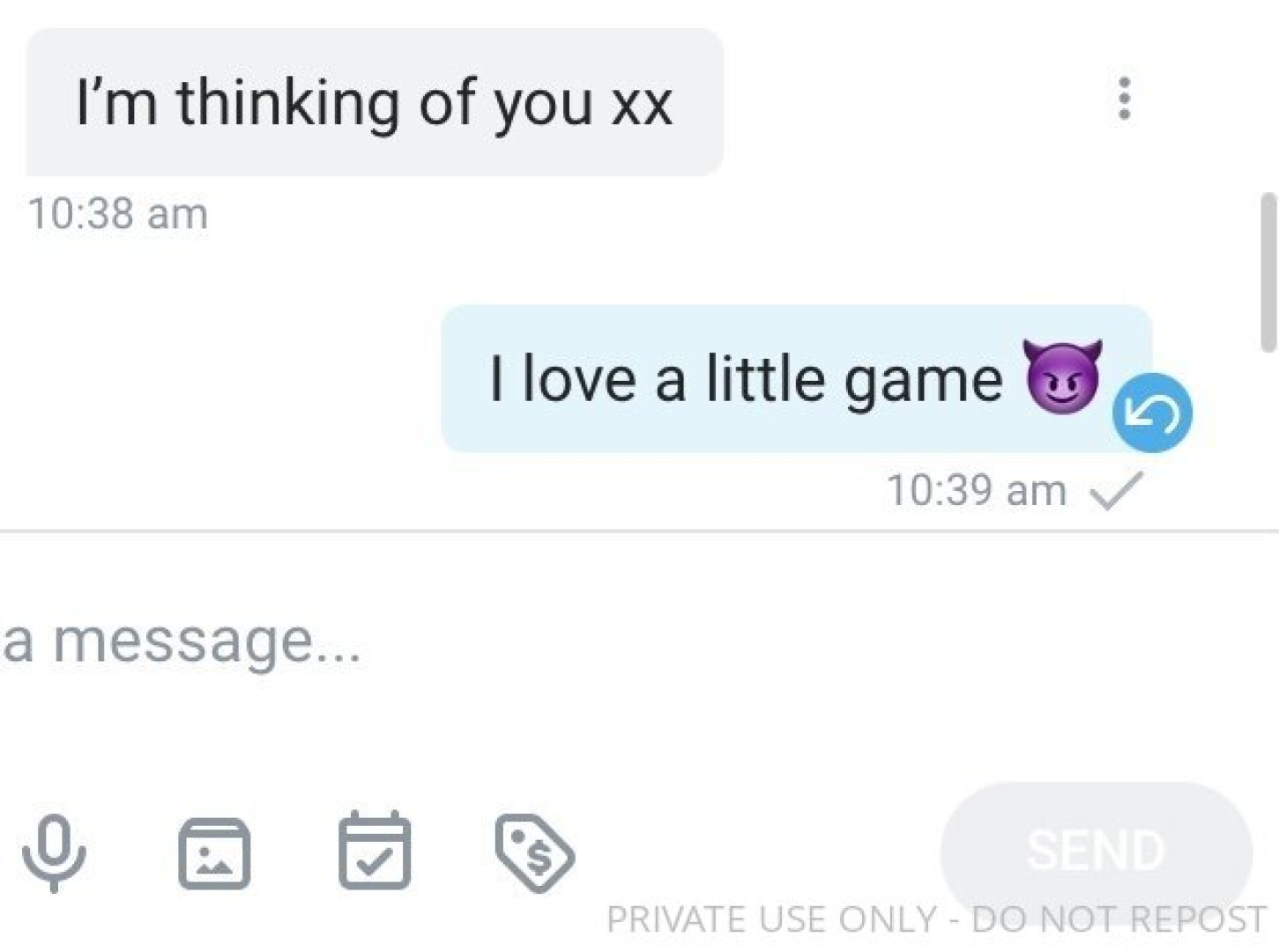Screen dimensions: 1279x952
Task: Click the PRIVATE USE ONLY watermark text
Action: [936, 919]
